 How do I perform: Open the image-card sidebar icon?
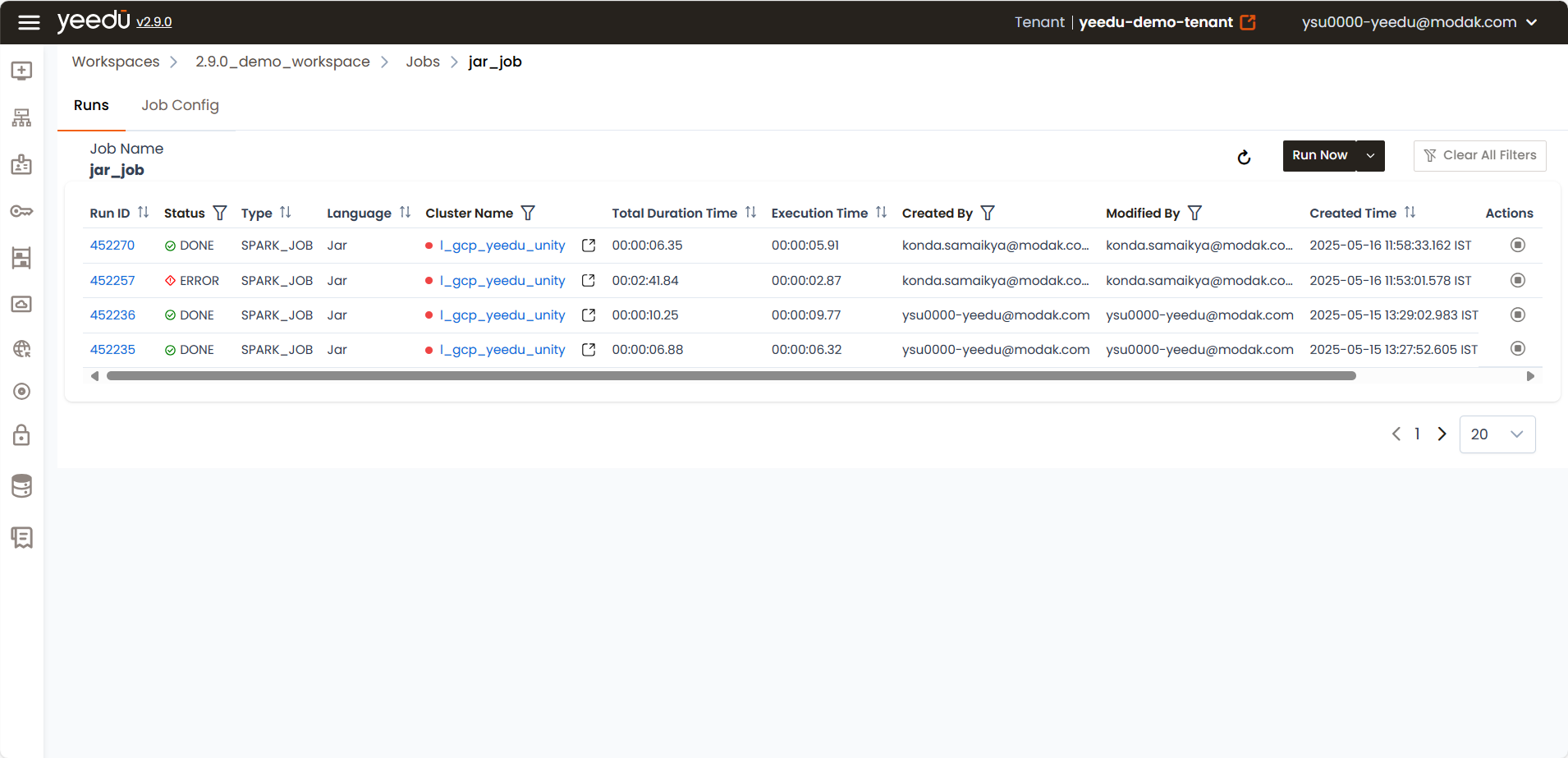click(x=22, y=304)
